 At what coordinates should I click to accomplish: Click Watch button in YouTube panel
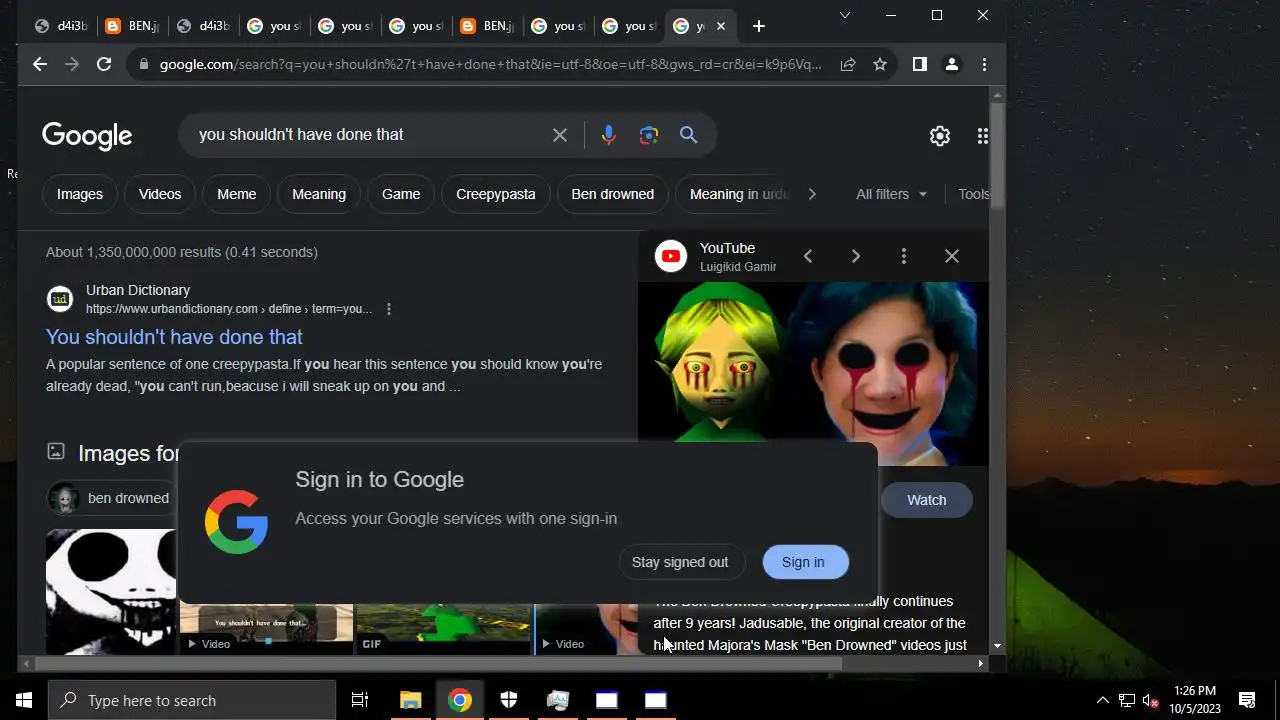(x=926, y=500)
